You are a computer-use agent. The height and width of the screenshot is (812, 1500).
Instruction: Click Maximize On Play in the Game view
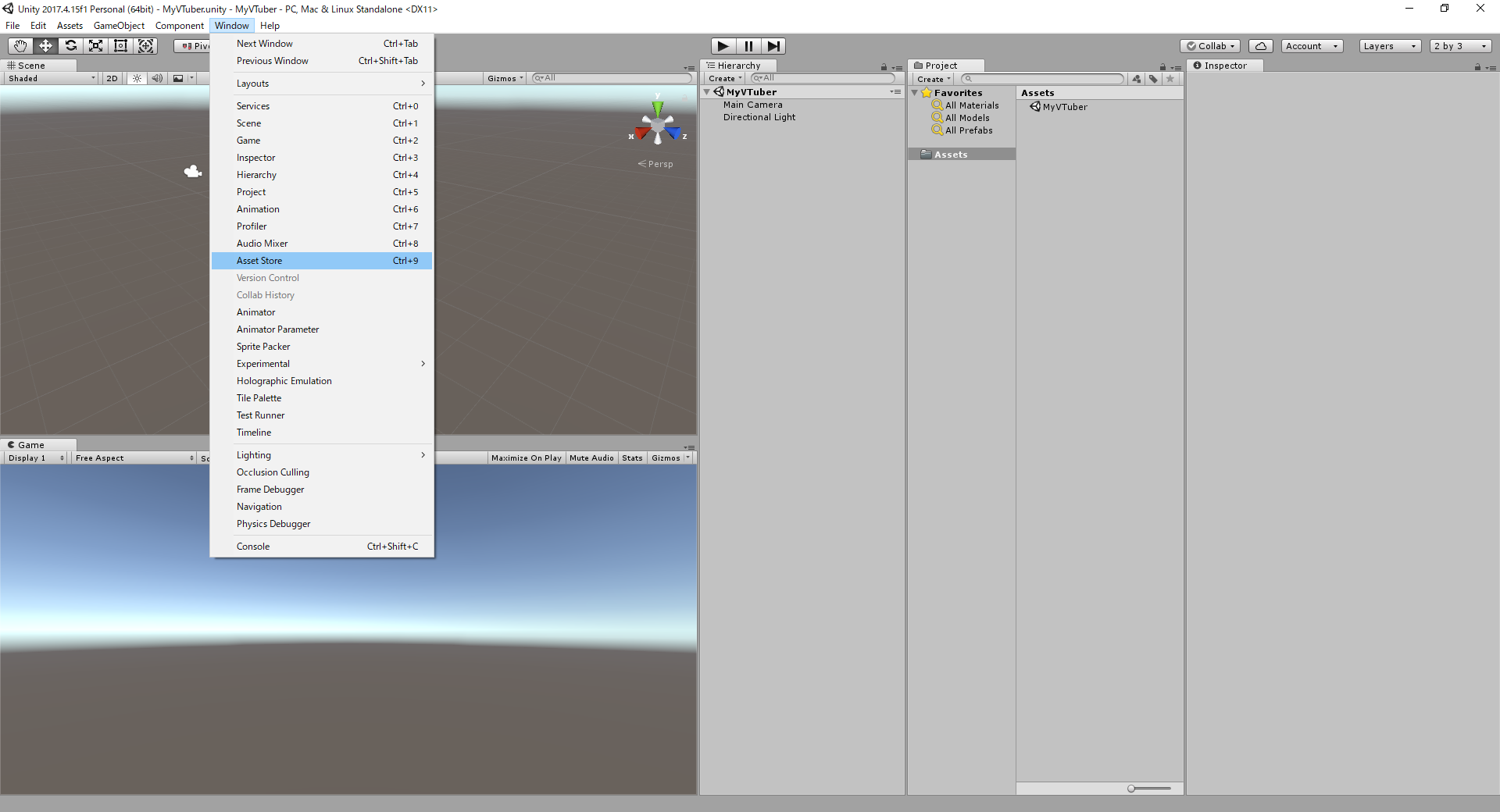526,458
